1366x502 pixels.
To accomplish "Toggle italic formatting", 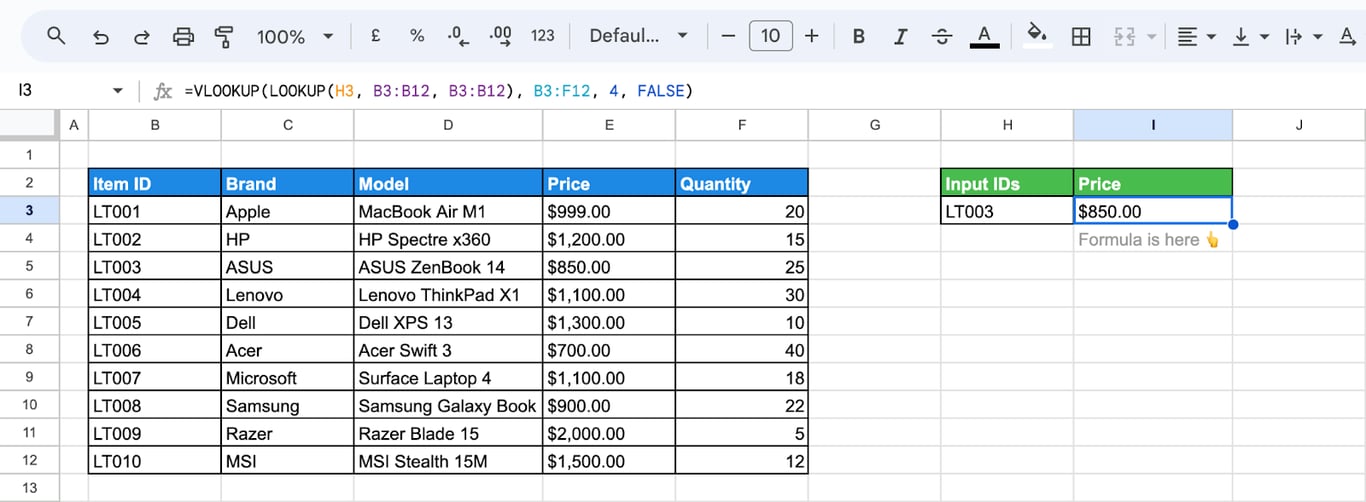I will [x=900, y=36].
